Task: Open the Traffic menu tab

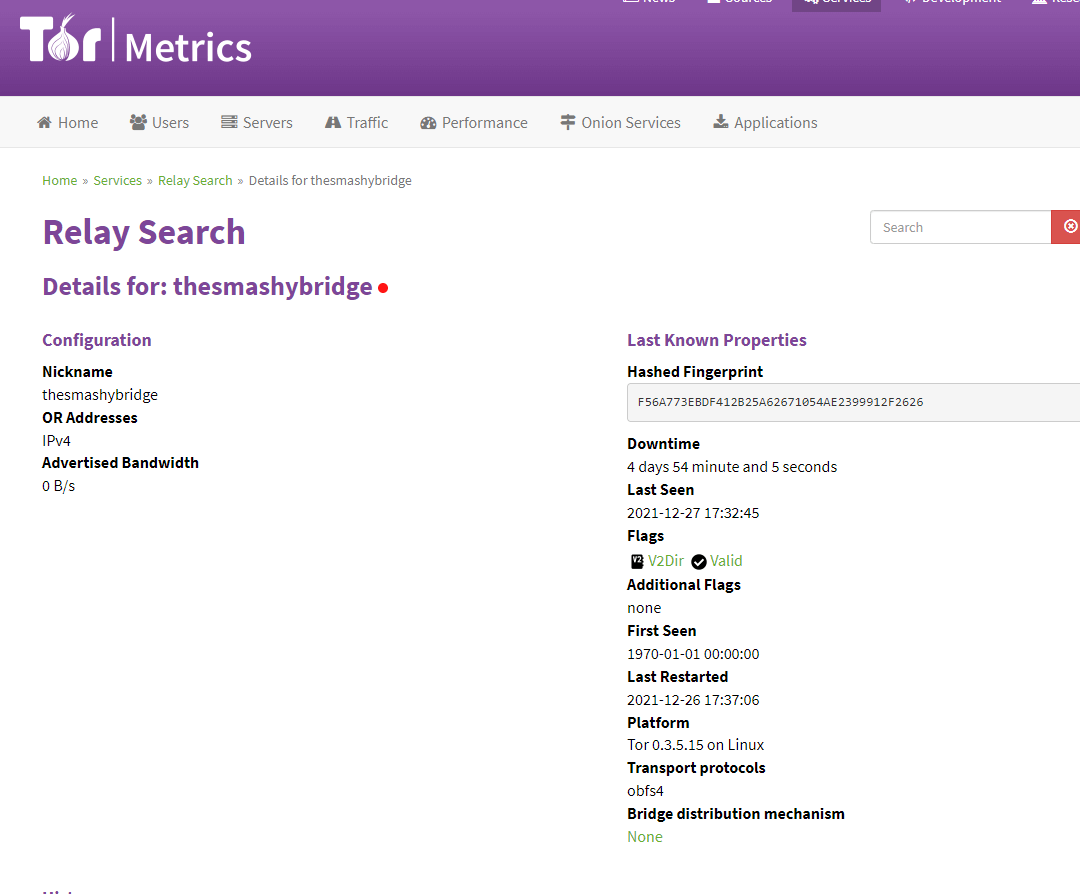Action: pos(356,122)
